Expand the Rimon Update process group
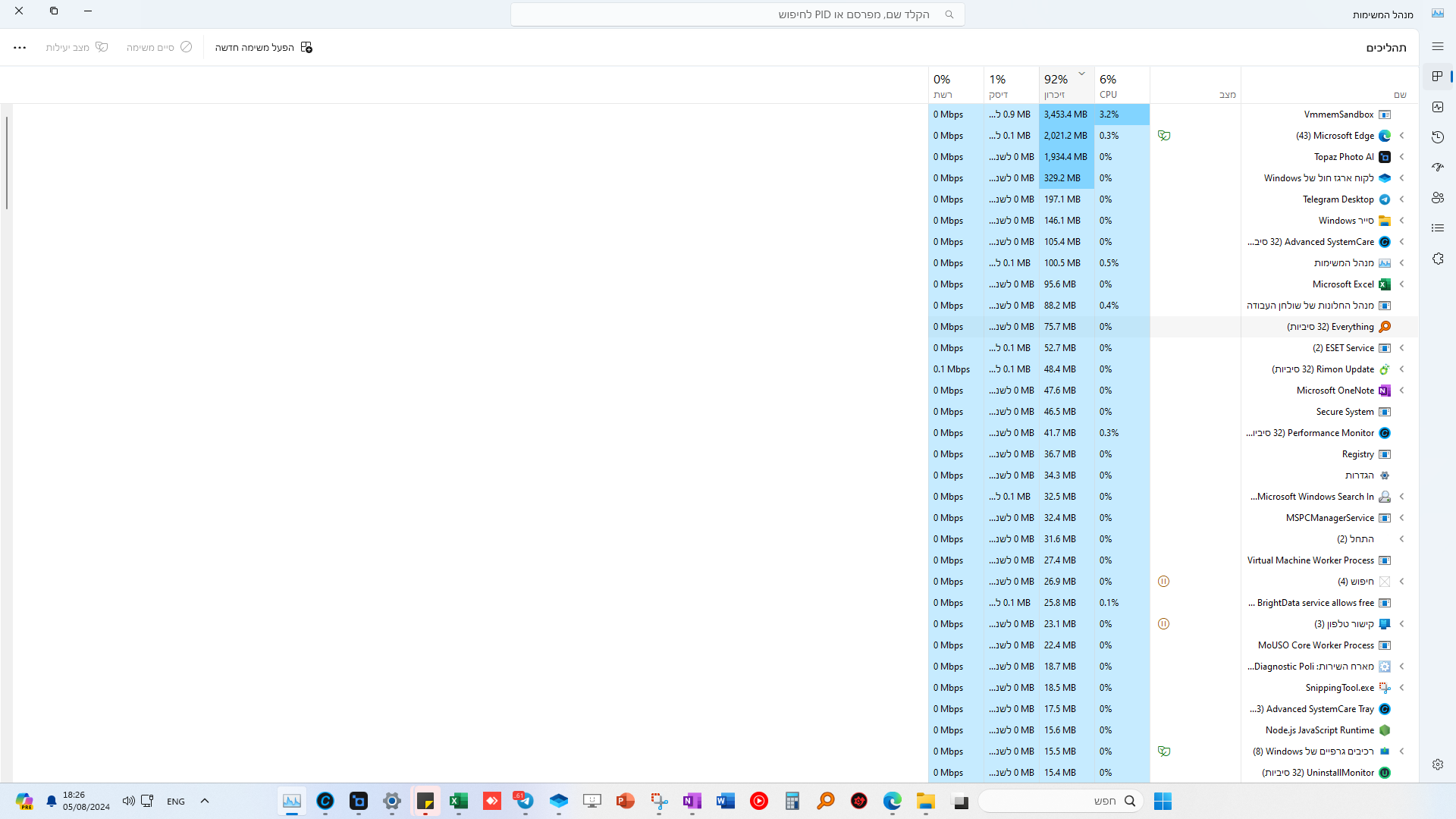 click(1401, 369)
